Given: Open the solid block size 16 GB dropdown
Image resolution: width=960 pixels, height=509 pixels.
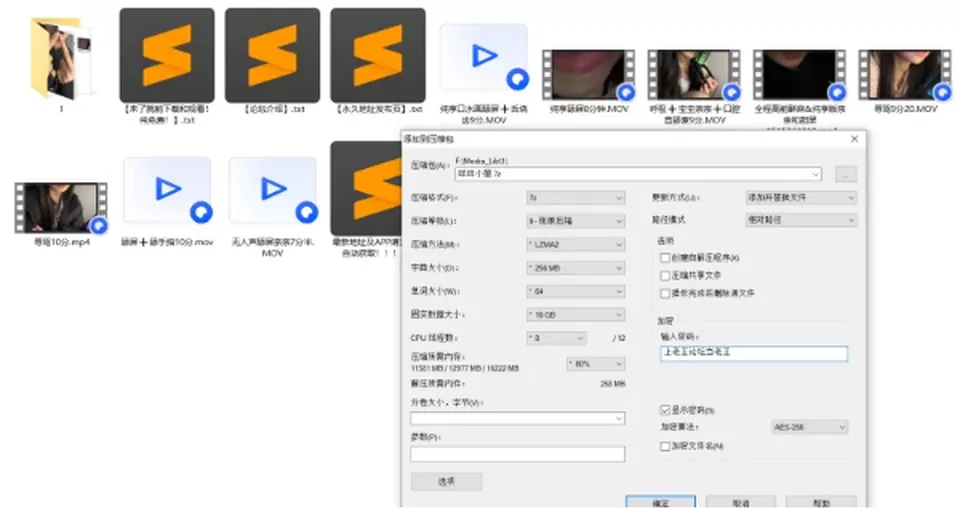Looking at the screenshot, I should pyautogui.click(x=576, y=315).
